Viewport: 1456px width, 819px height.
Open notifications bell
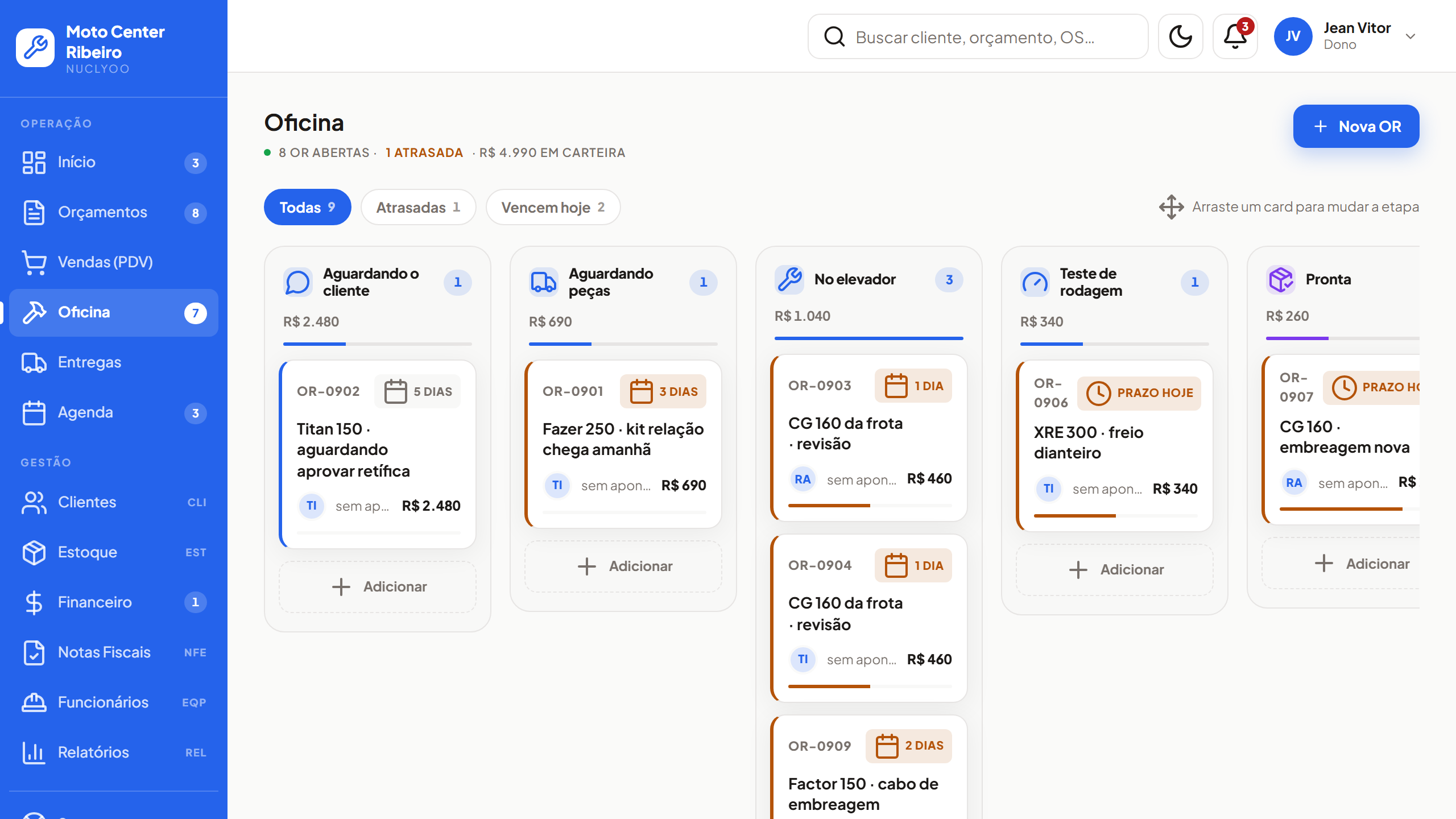(1235, 36)
